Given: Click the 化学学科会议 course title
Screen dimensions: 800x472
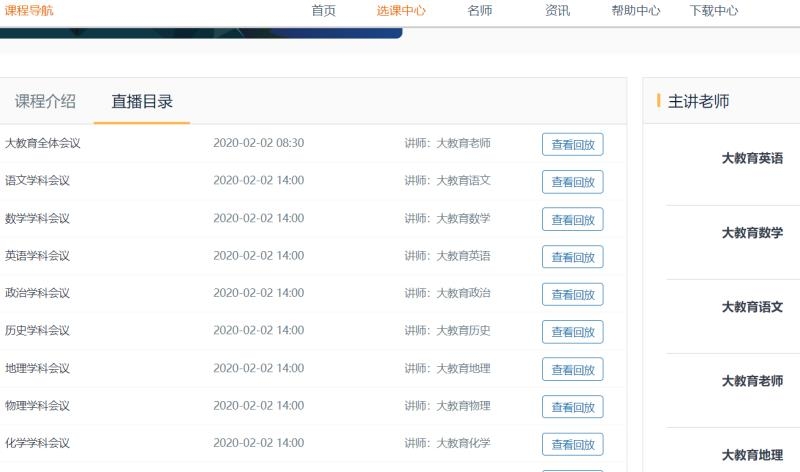Looking at the screenshot, I should tap(37, 443).
